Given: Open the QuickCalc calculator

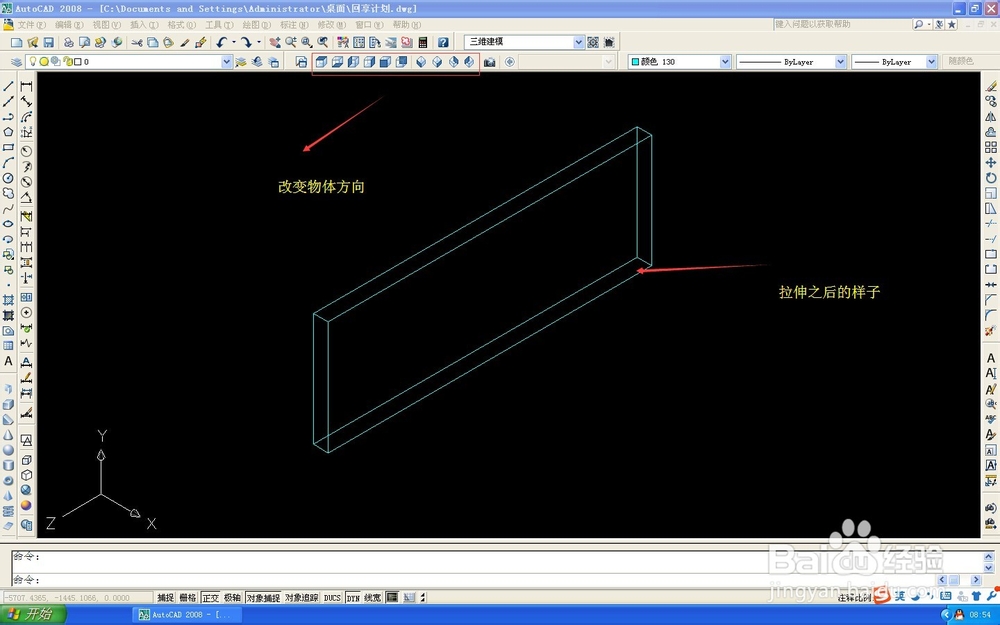Looking at the screenshot, I should pos(423,42).
